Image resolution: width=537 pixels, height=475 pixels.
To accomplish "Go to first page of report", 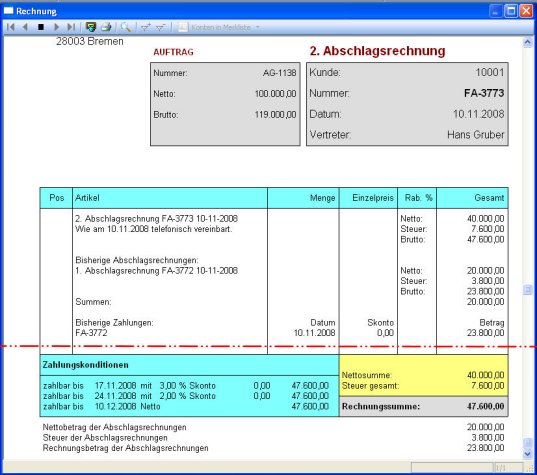I will point(11,27).
